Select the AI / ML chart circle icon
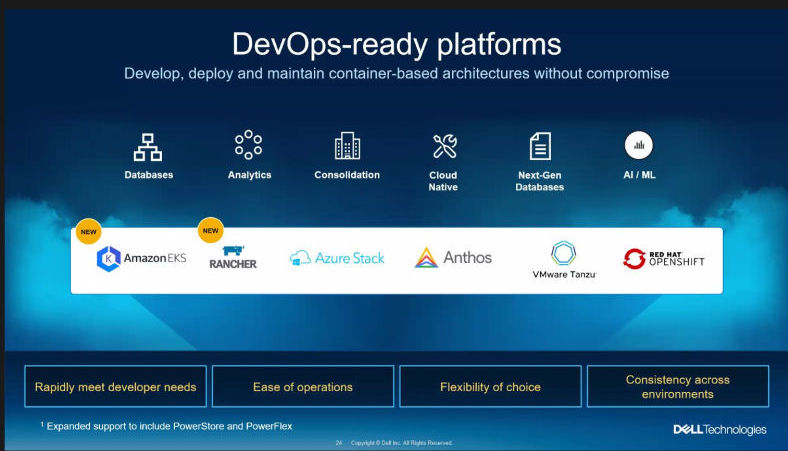The height and width of the screenshot is (451, 788). (639, 145)
